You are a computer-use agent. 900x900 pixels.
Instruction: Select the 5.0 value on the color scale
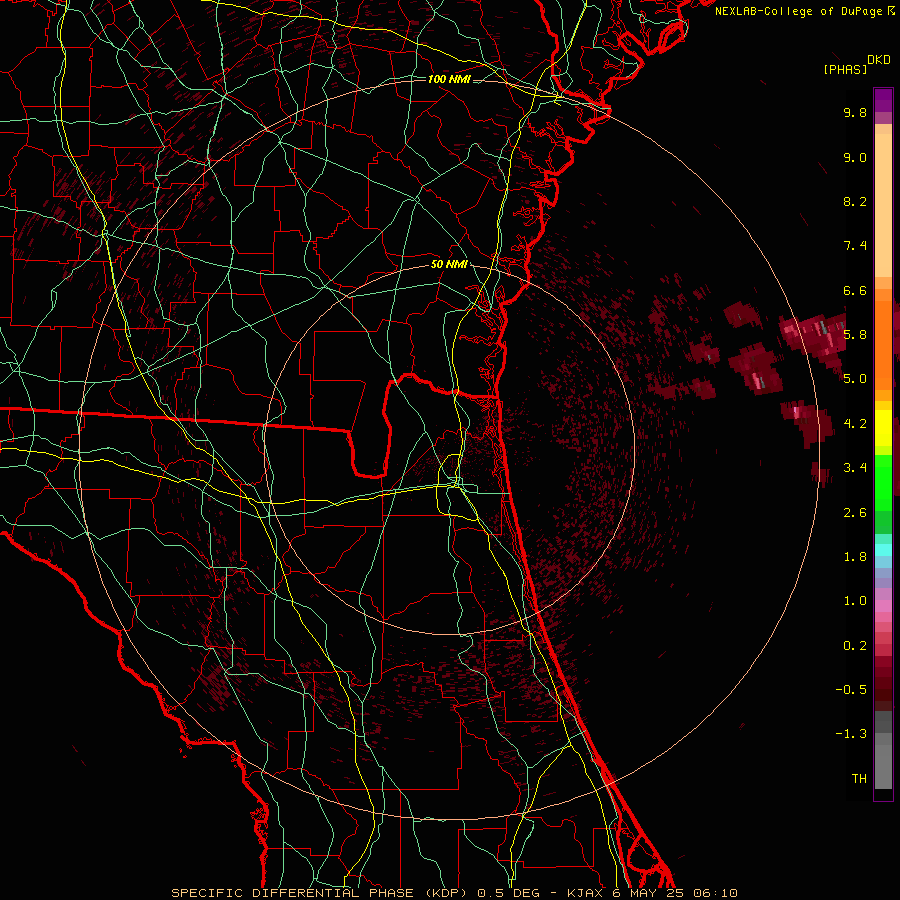coord(855,379)
